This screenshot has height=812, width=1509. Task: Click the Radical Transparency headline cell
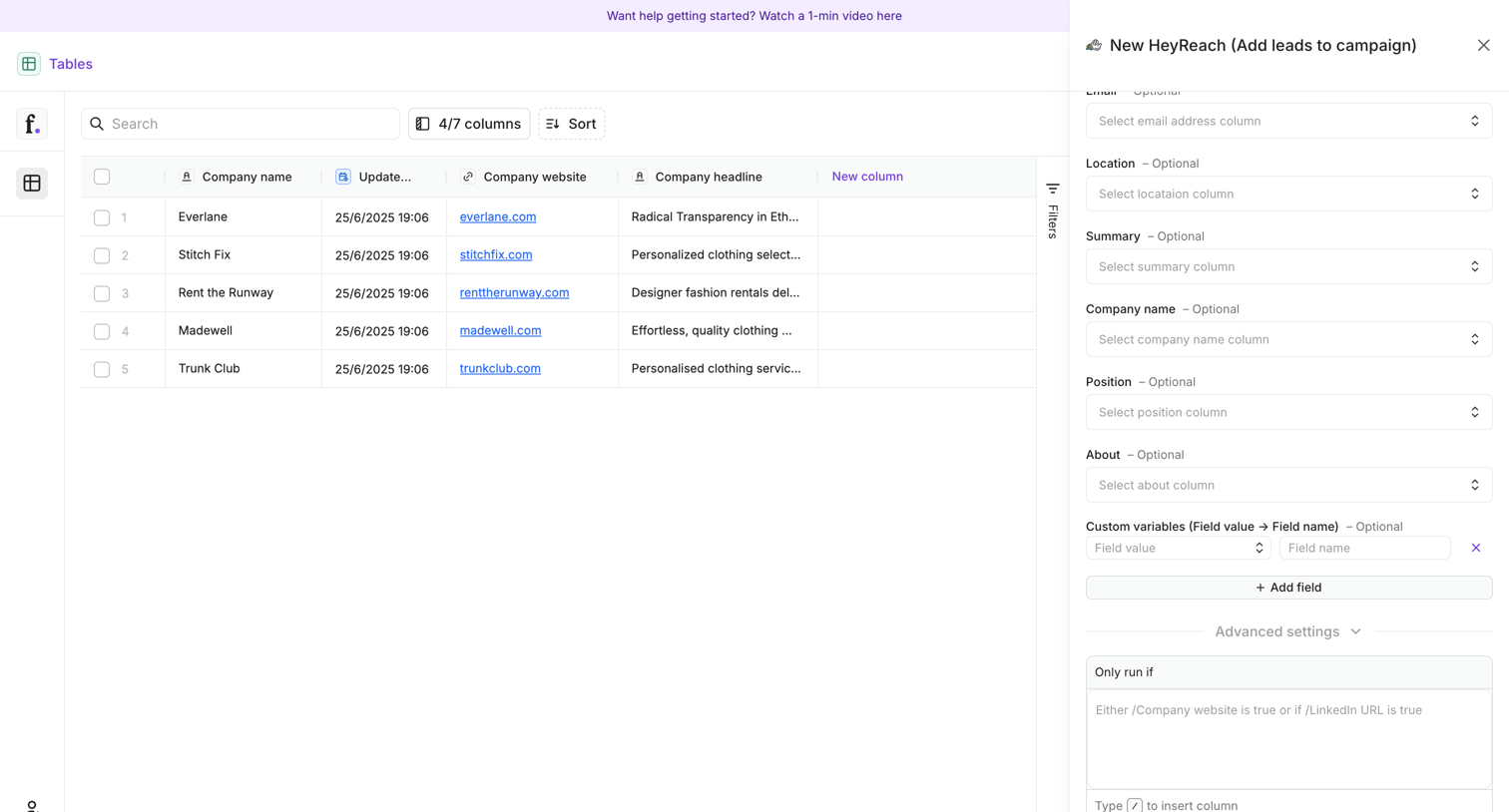(718, 216)
